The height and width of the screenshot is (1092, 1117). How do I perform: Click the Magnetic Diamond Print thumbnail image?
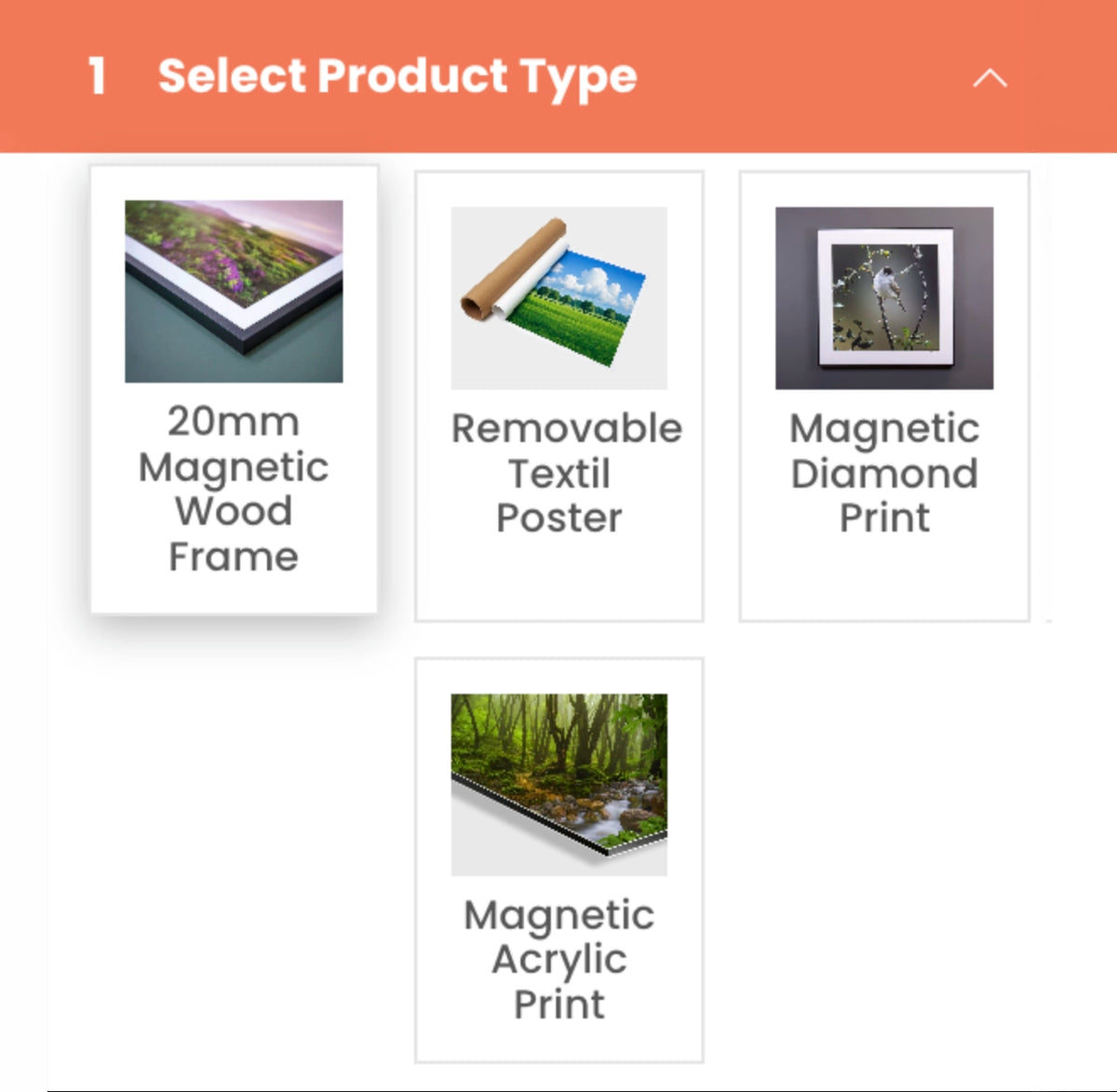coord(884,298)
